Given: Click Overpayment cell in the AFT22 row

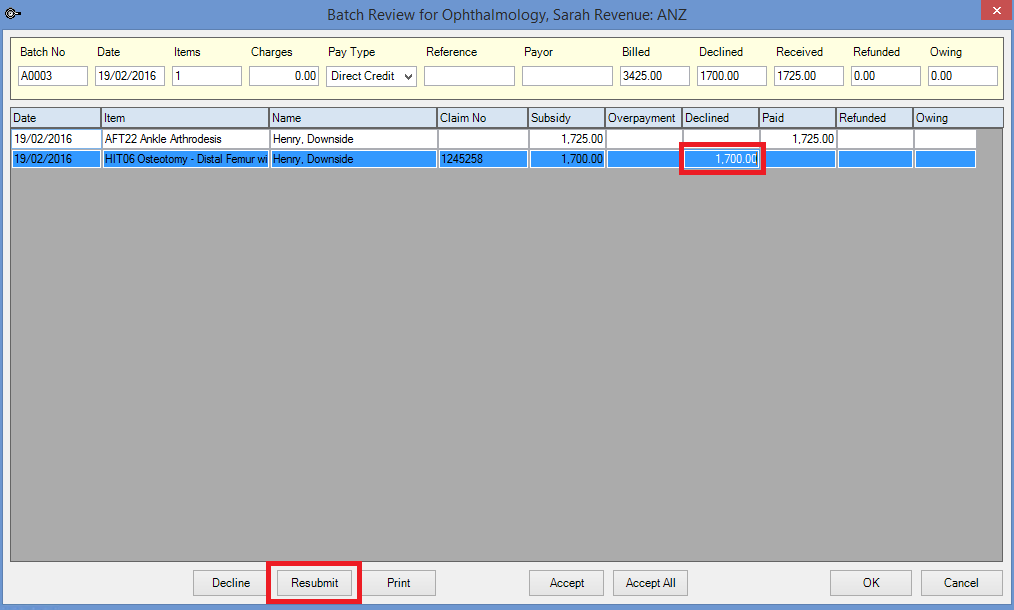Looking at the screenshot, I should coord(644,139).
